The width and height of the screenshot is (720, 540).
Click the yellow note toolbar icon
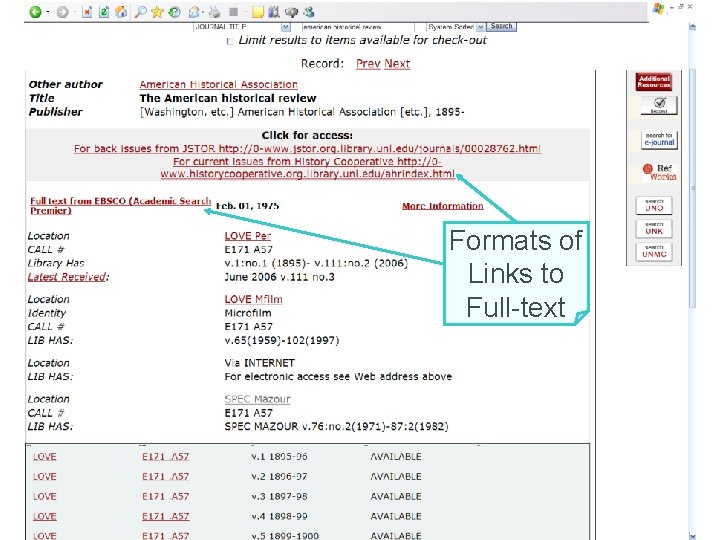click(x=258, y=12)
